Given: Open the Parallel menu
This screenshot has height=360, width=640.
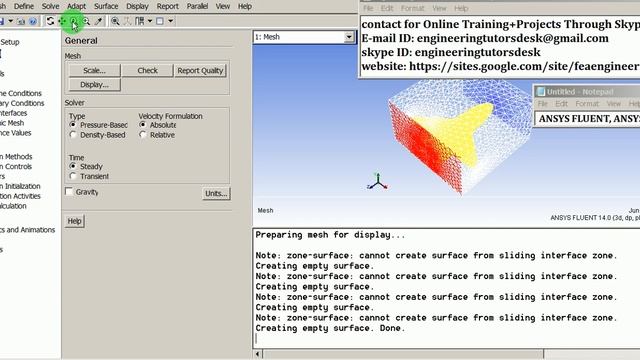Looking at the screenshot, I should 197,7.
